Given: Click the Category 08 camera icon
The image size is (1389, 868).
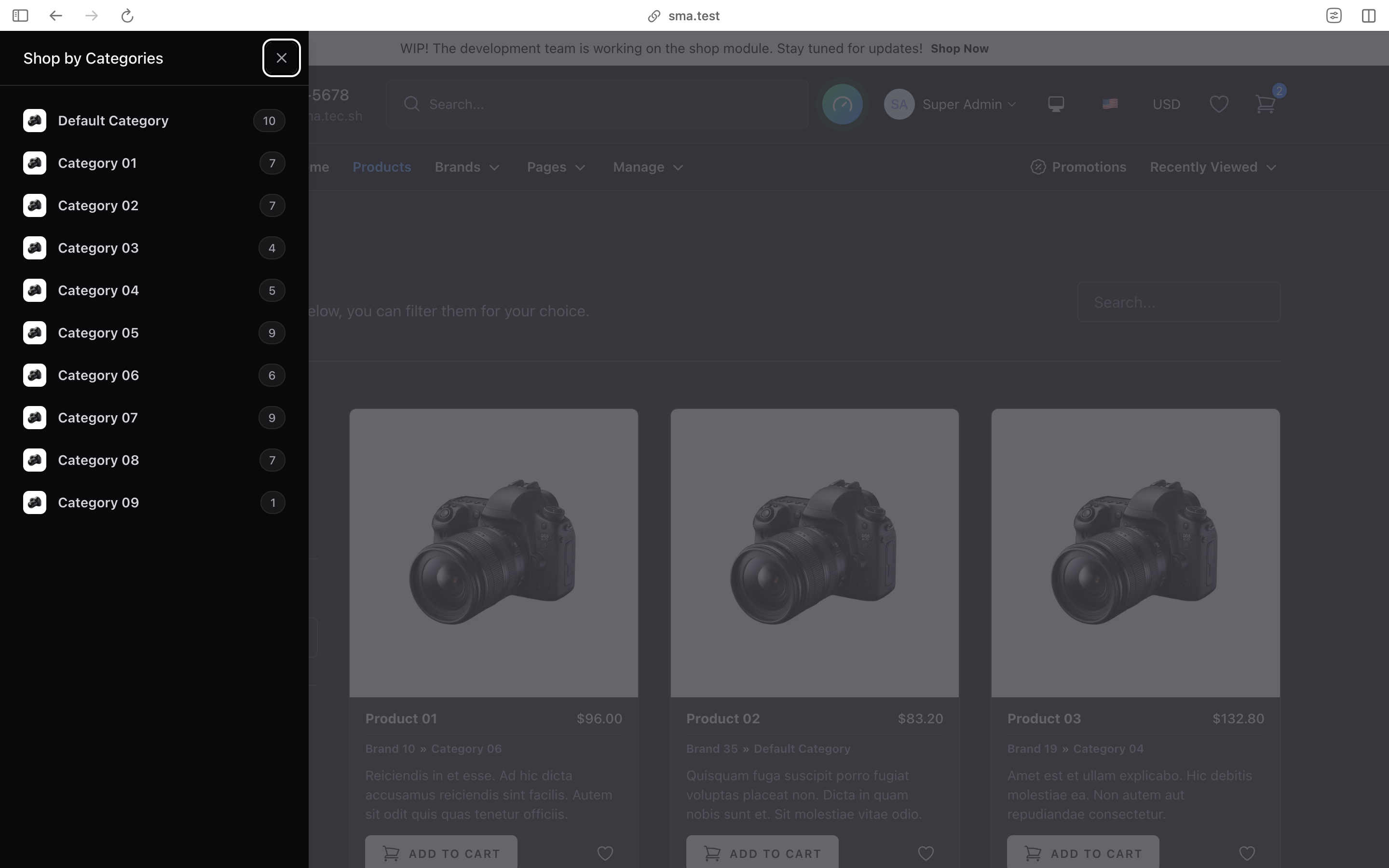Looking at the screenshot, I should coord(34,461).
